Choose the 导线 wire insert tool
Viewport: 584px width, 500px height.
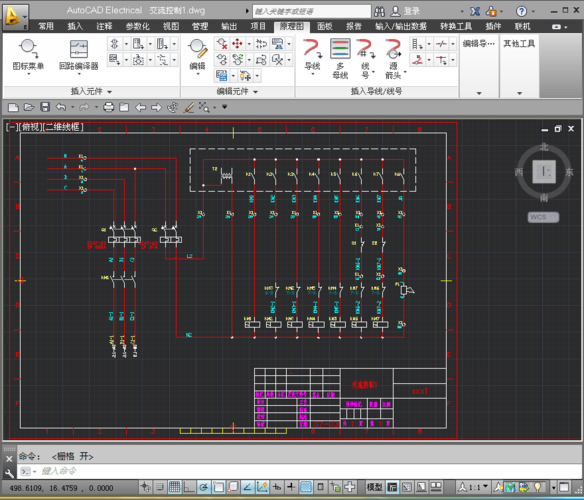point(312,57)
